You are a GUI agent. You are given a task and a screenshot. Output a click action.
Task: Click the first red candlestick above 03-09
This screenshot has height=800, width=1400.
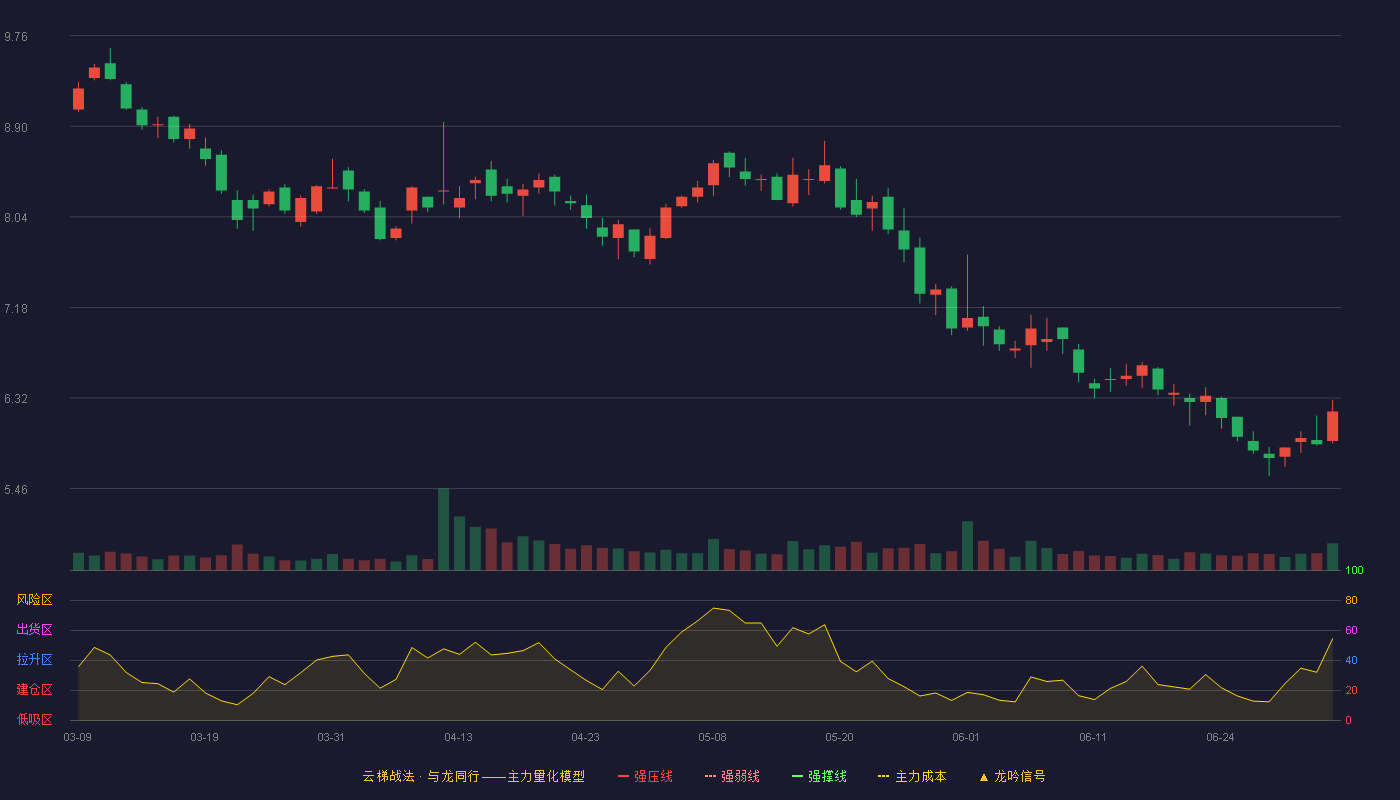pos(78,98)
